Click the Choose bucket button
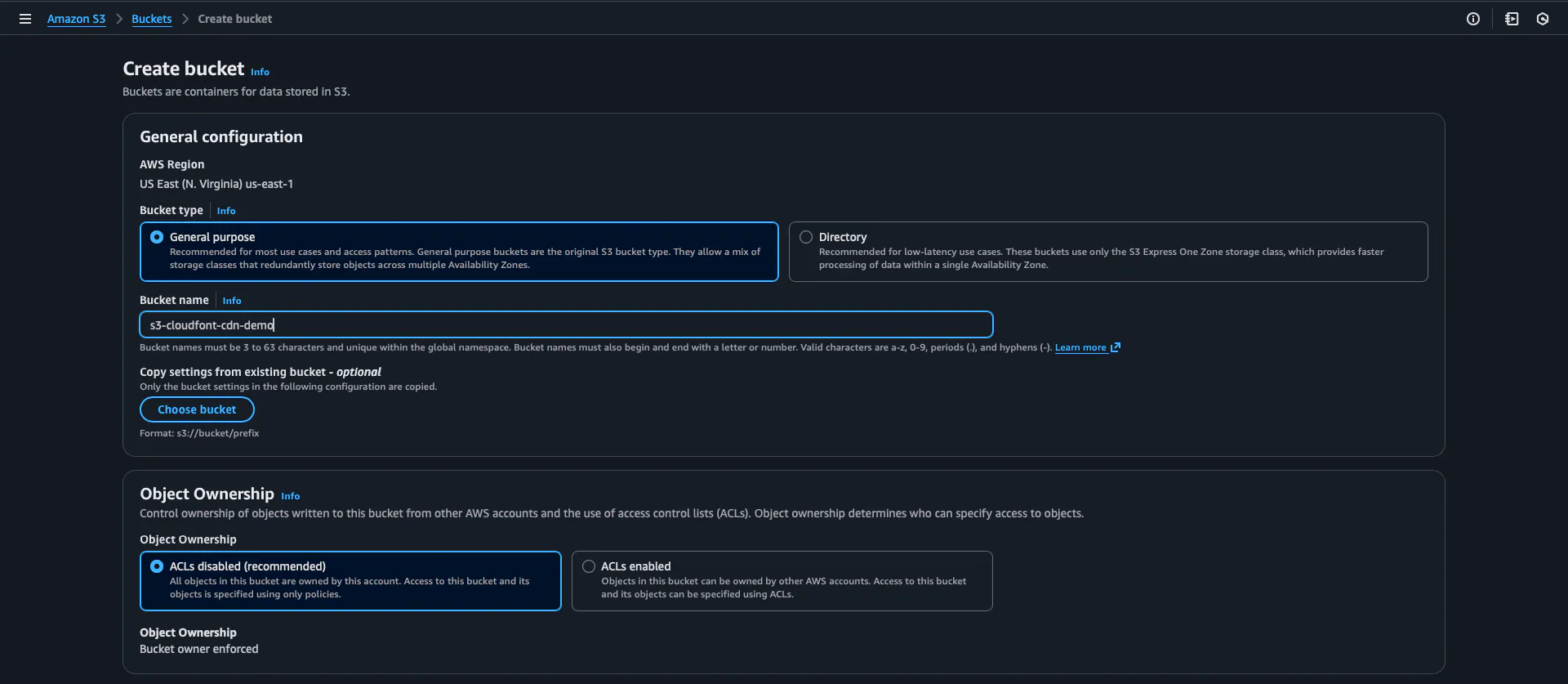 coord(197,409)
